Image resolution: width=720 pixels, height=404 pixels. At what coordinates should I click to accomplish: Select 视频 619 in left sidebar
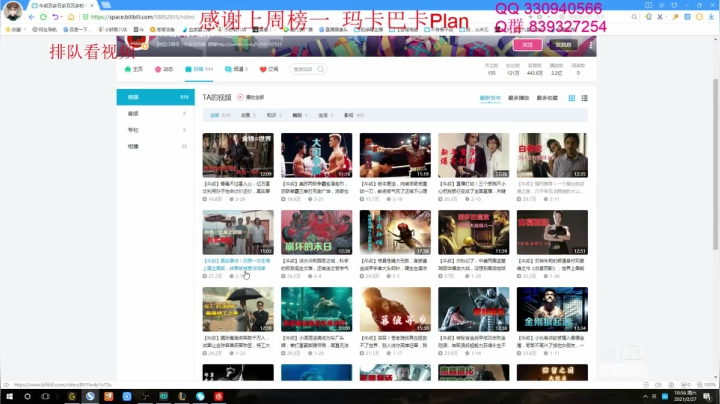pyautogui.click(x=156, y=97)
